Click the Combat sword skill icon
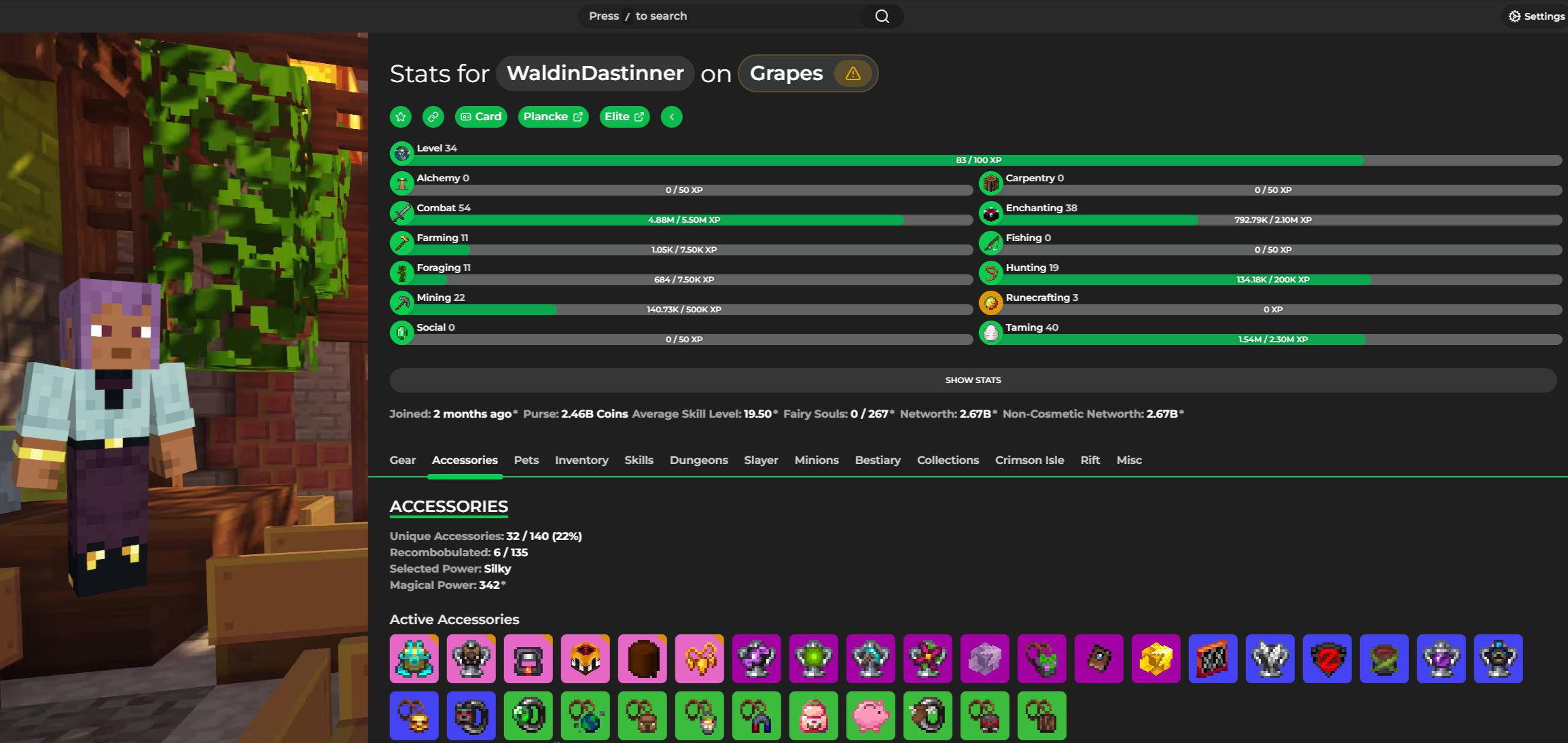 [x=402, y=213]
